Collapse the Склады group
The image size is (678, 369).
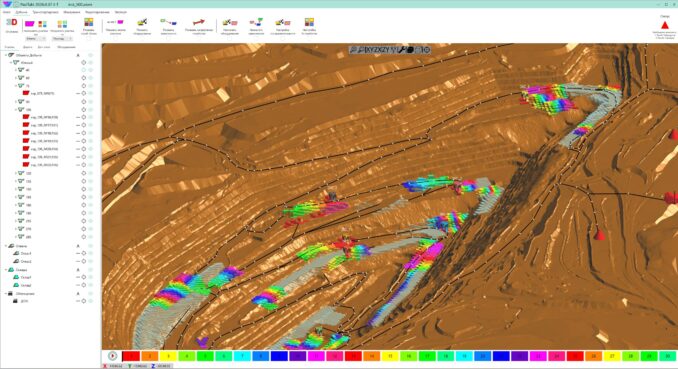click(6, 270)
